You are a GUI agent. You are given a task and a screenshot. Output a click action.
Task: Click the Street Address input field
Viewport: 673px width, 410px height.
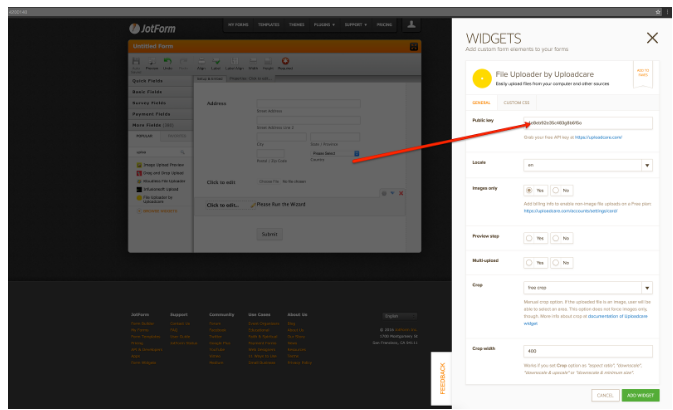point(308,103)
